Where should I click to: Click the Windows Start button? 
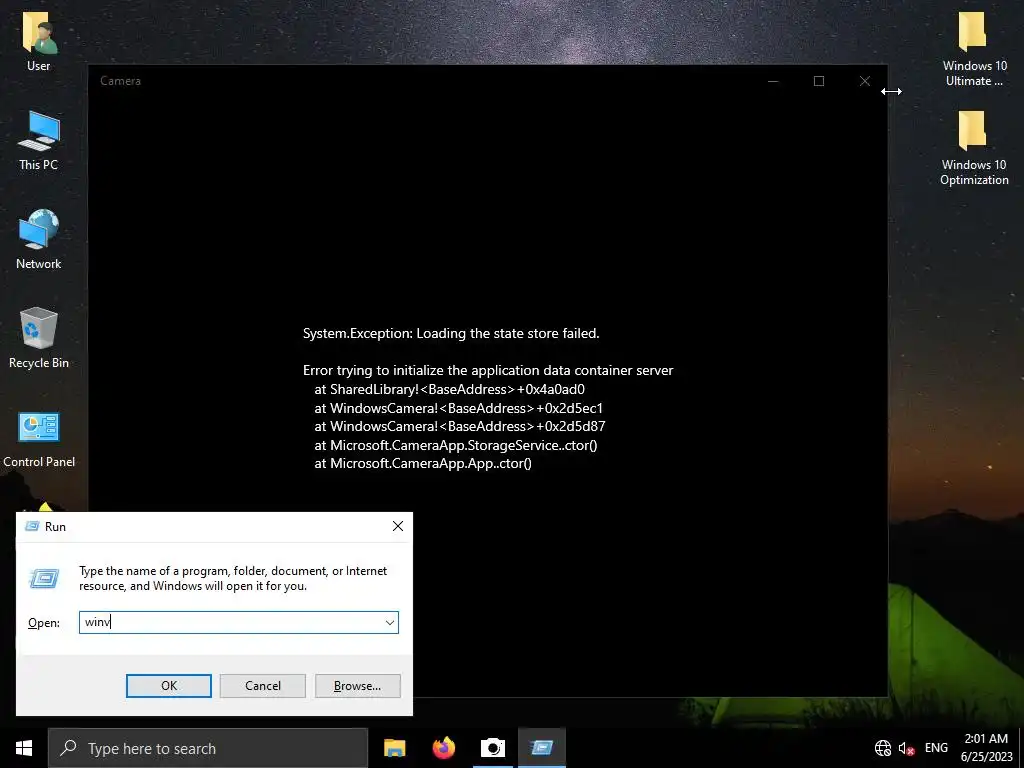(x=24, y=748)
